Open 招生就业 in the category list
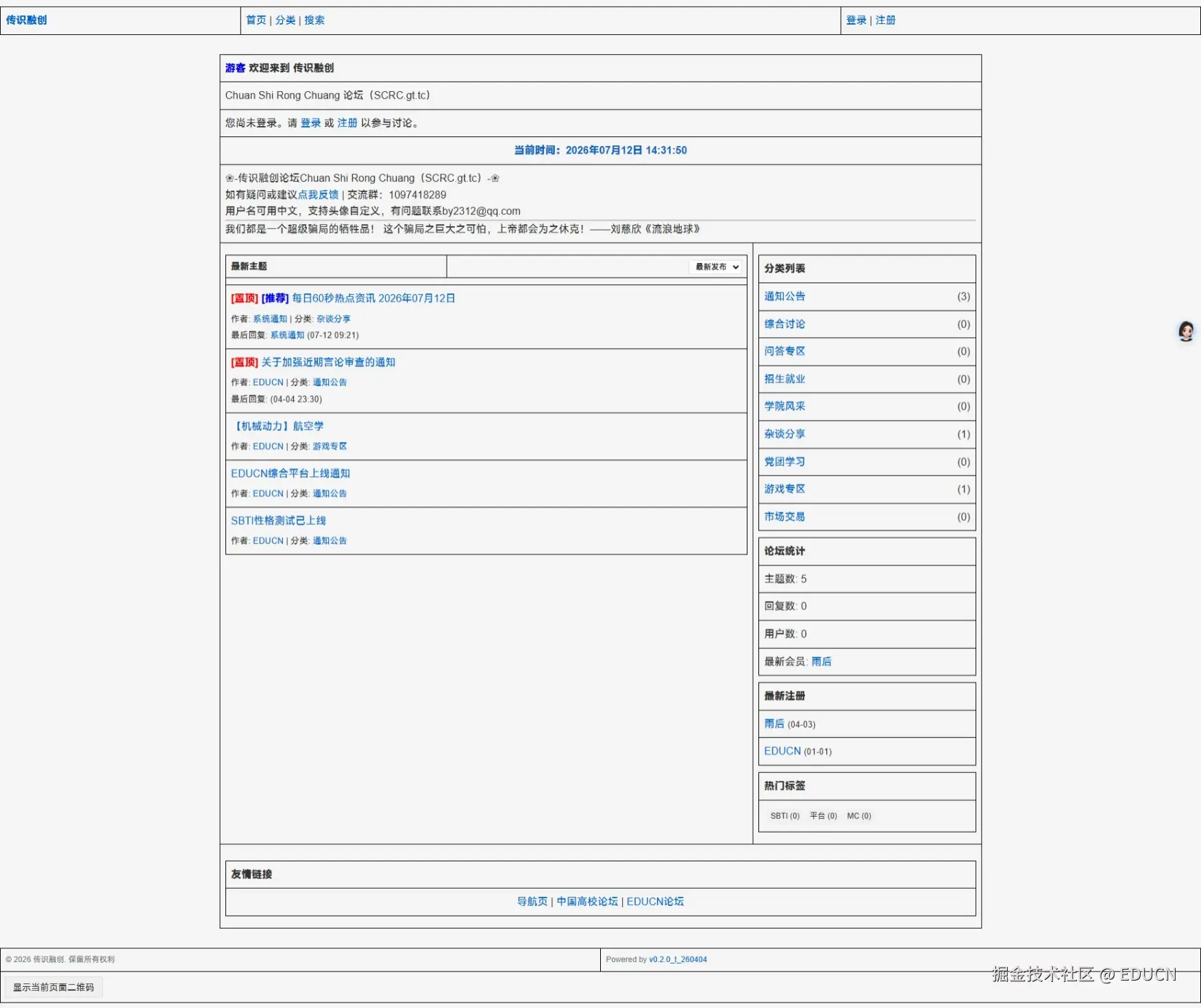 click(785, 379)
